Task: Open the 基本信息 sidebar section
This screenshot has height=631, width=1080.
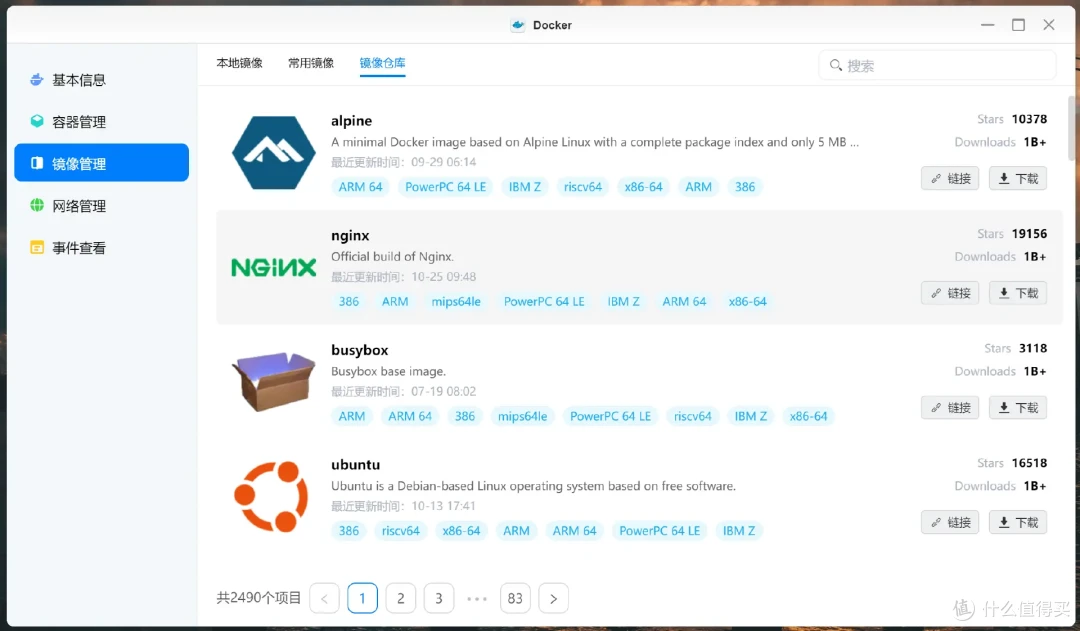Action: pyautogui.click(x=101, y=80)
